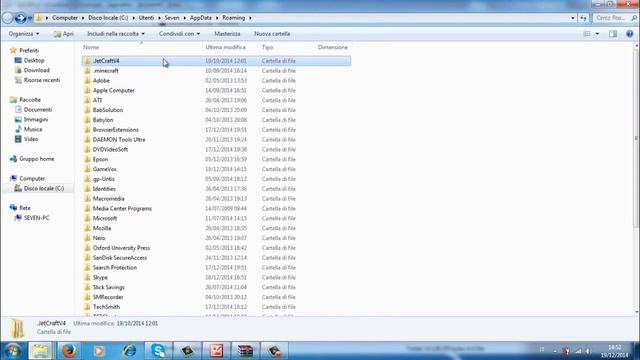Select the DAEMON Tools Ultra folder icon
The width and height of the screenshot is (640, 360).
pyautogui.click(x=87, y=140)
